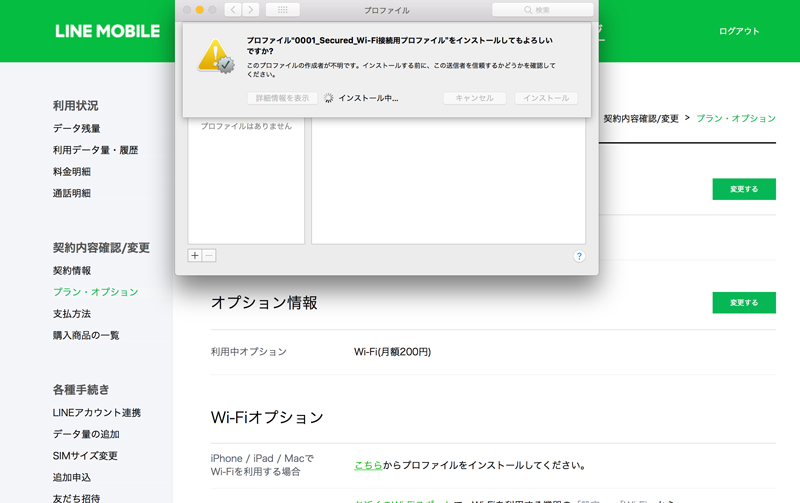This screenshot has width=800, height=503.
Task: Click the yellow warning icon in dialog
Action: pos(216,56)
